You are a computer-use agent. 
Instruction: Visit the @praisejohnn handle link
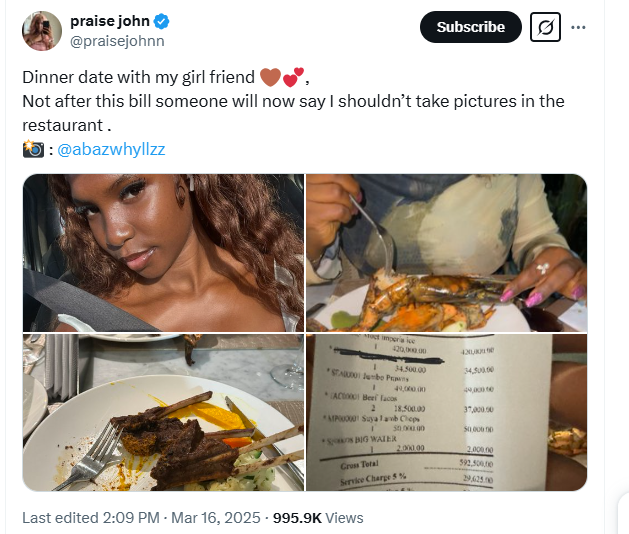coord(117,41)
